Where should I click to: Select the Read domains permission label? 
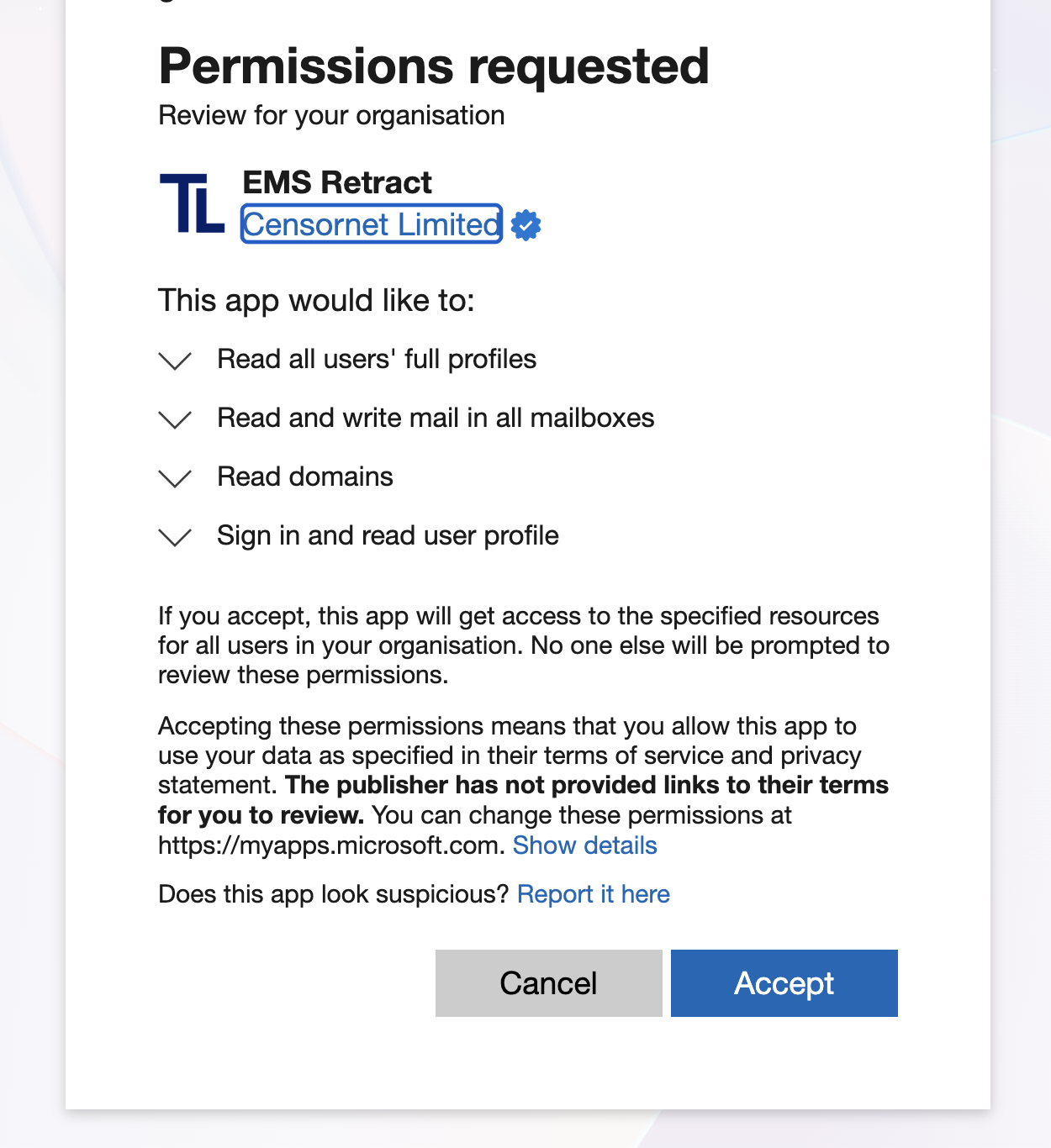pos(305,477)
